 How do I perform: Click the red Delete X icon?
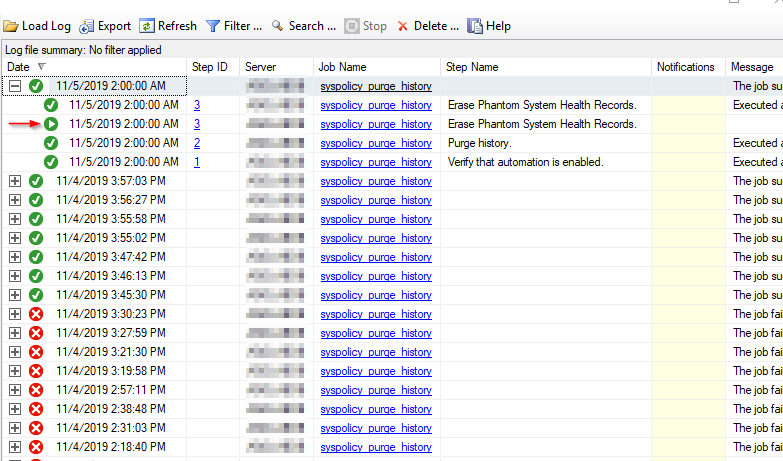coord(403,26)
